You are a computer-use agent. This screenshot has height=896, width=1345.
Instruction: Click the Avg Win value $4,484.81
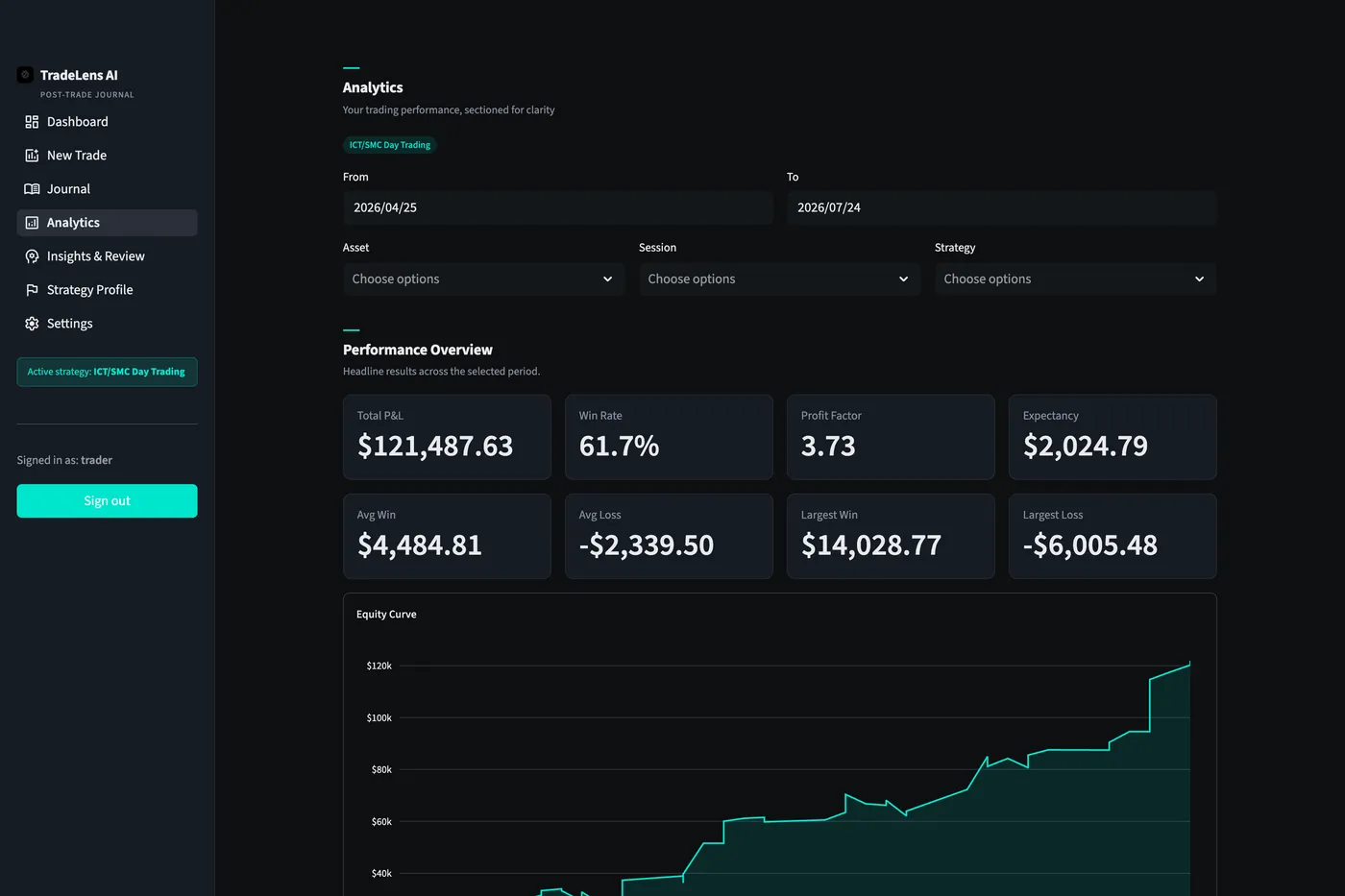click(x=420, y=545)
